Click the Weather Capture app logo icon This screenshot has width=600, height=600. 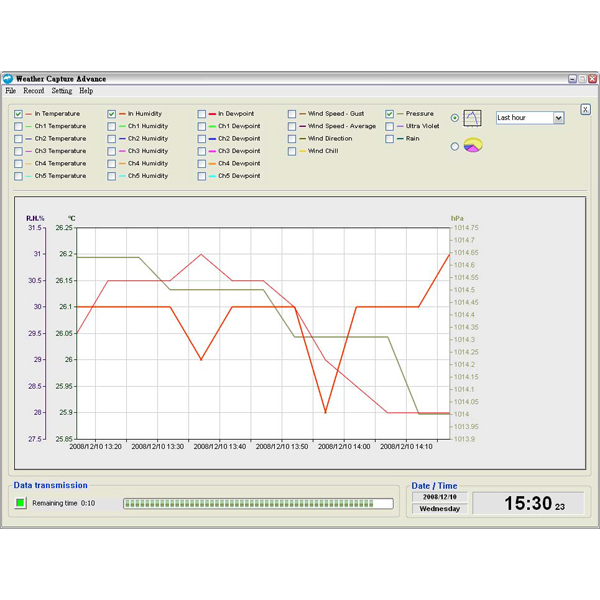[x=8, y=79]
